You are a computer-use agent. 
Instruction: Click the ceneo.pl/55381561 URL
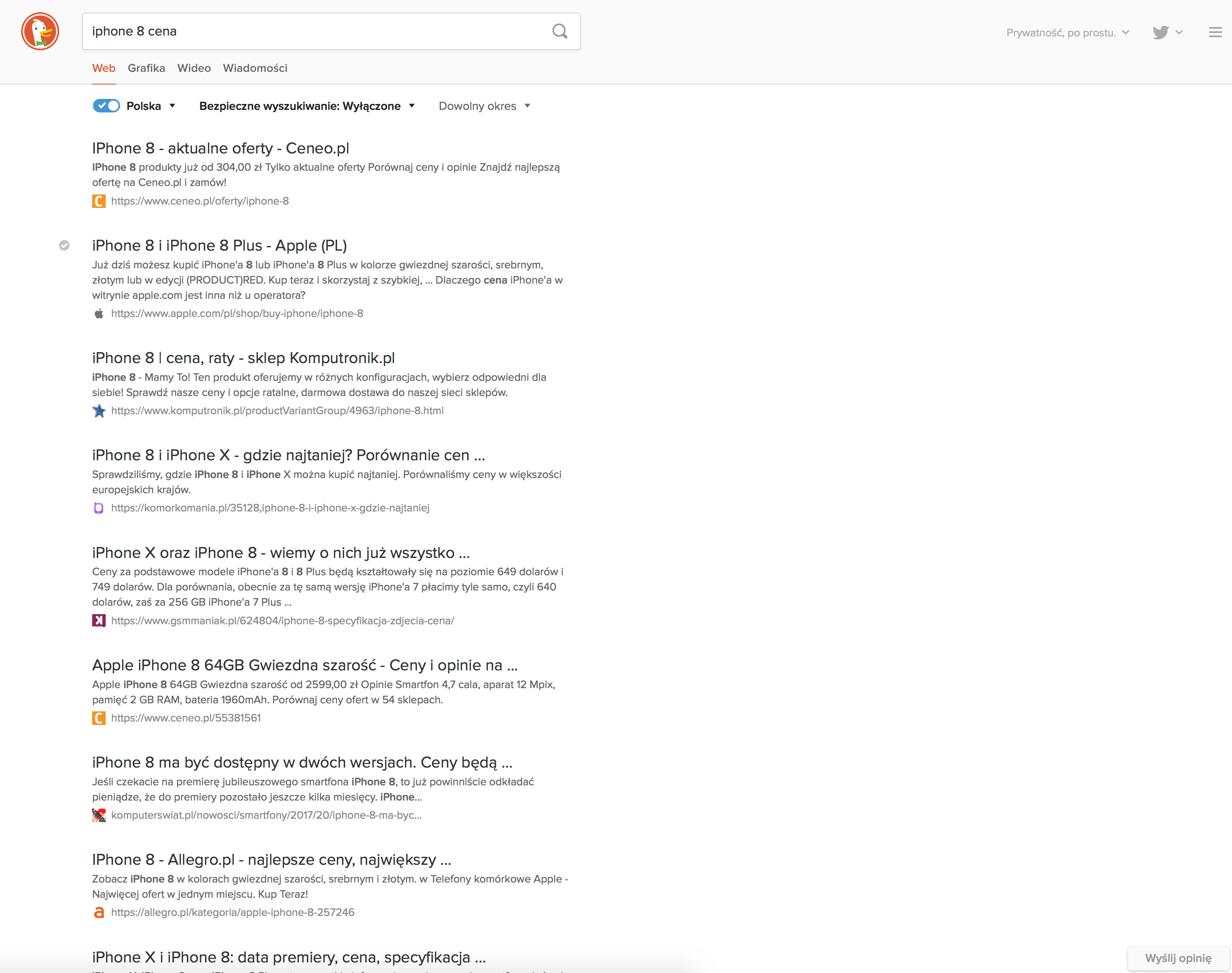pos(186,719)
